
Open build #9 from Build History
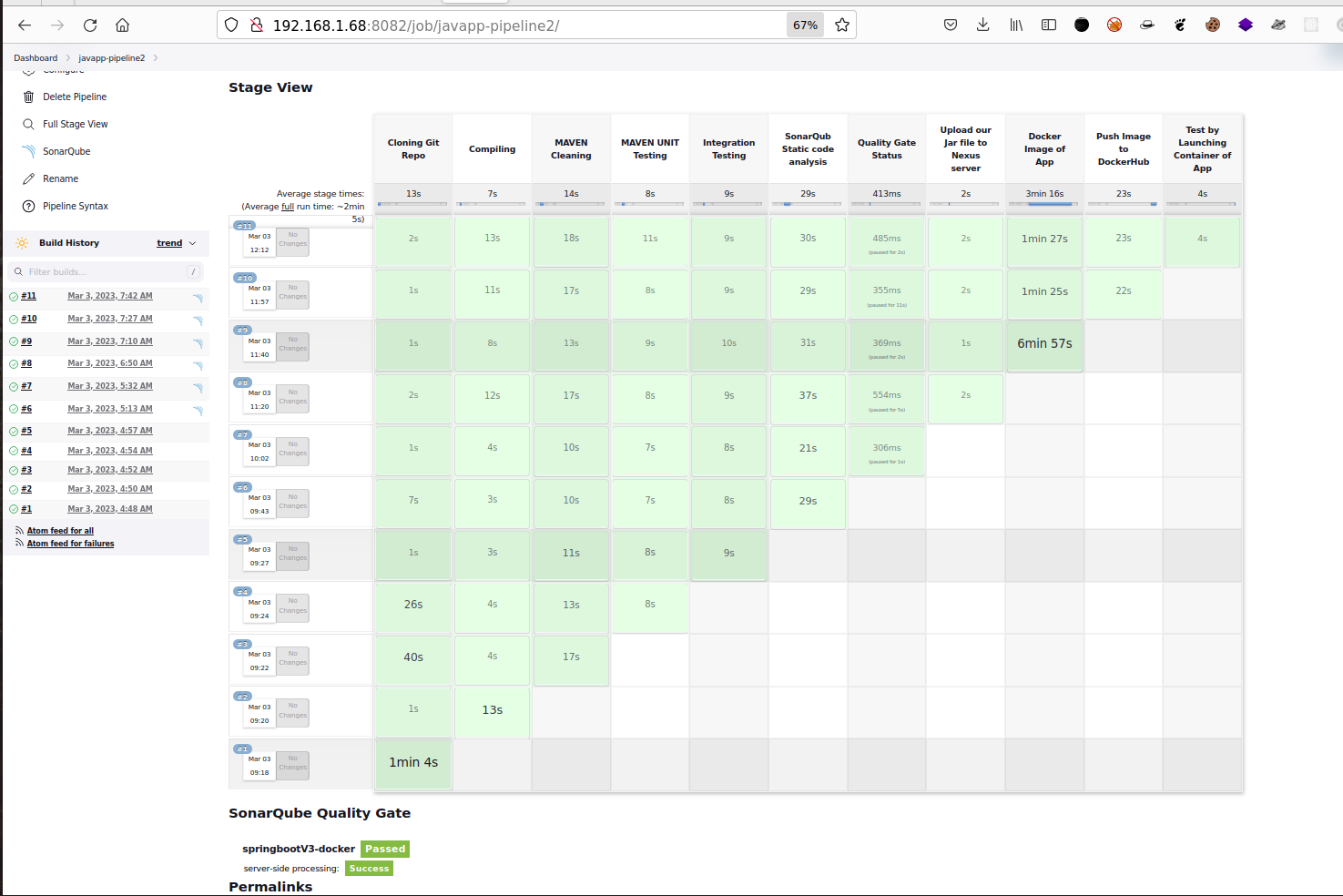point(26,341)
